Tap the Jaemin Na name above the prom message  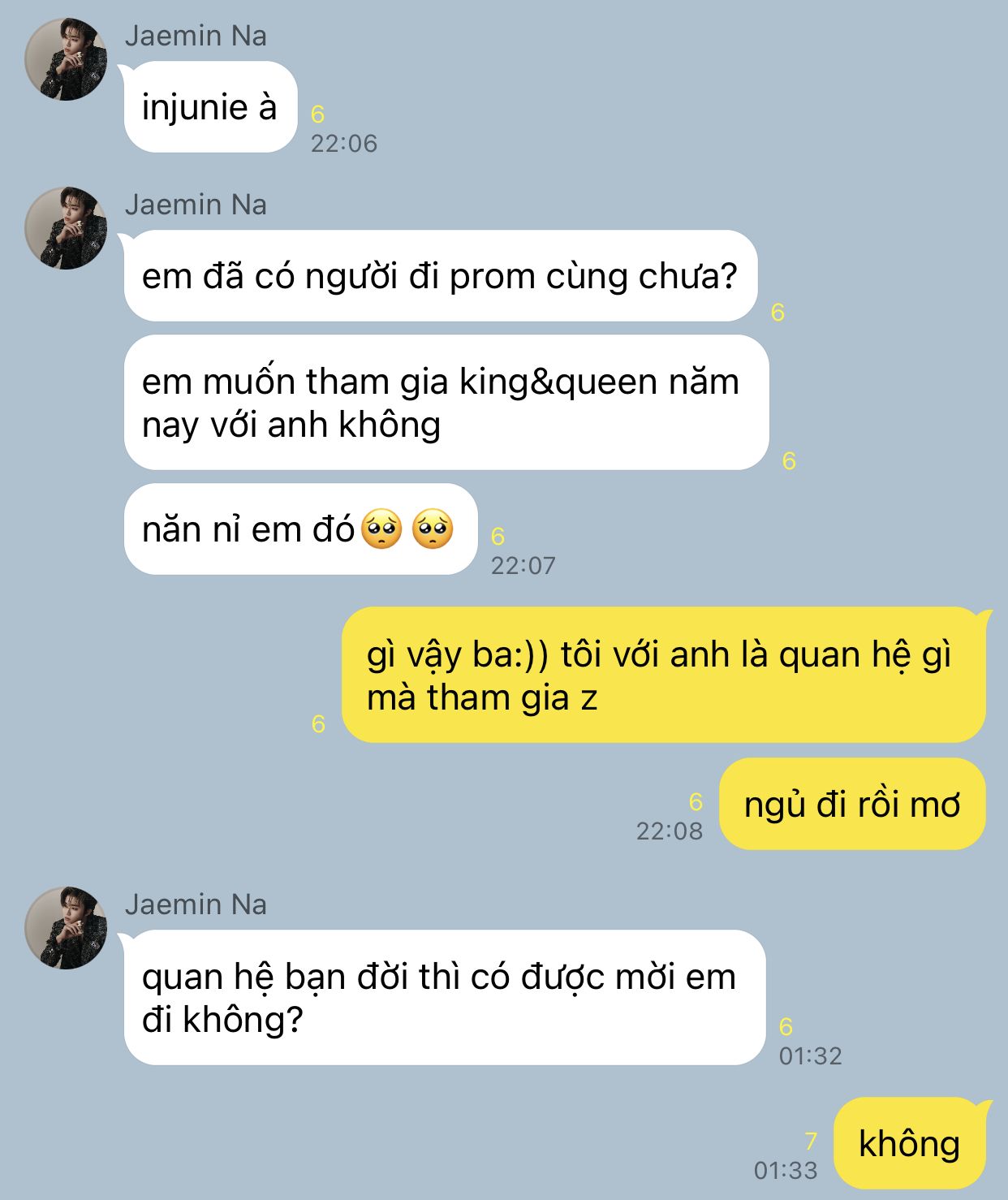coord(196,205)
